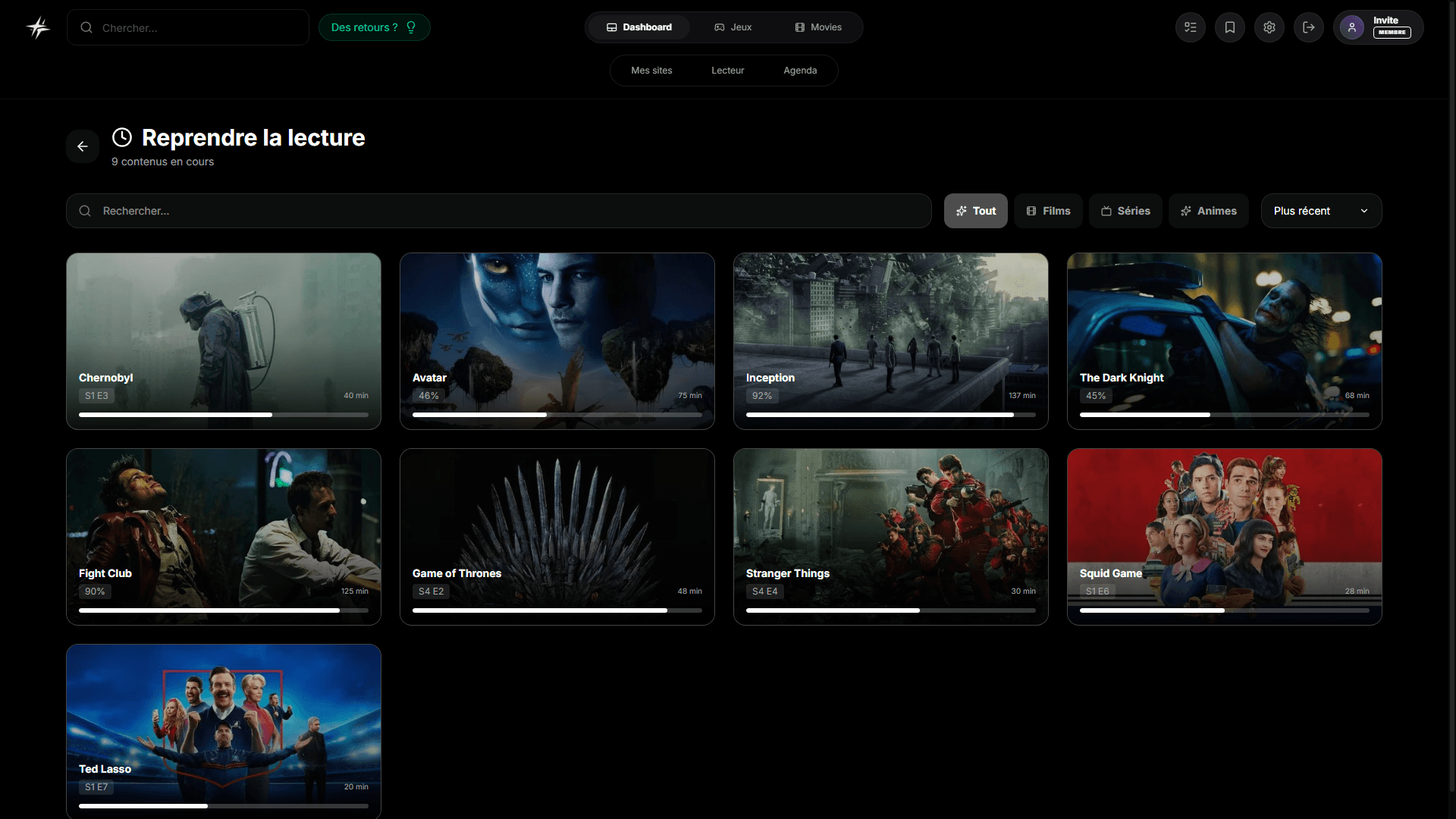This screenshot has width=1456, height=819.
Task: Click the S1 E7 badge on Ted Lasso
Action: (x=96, y=787)
